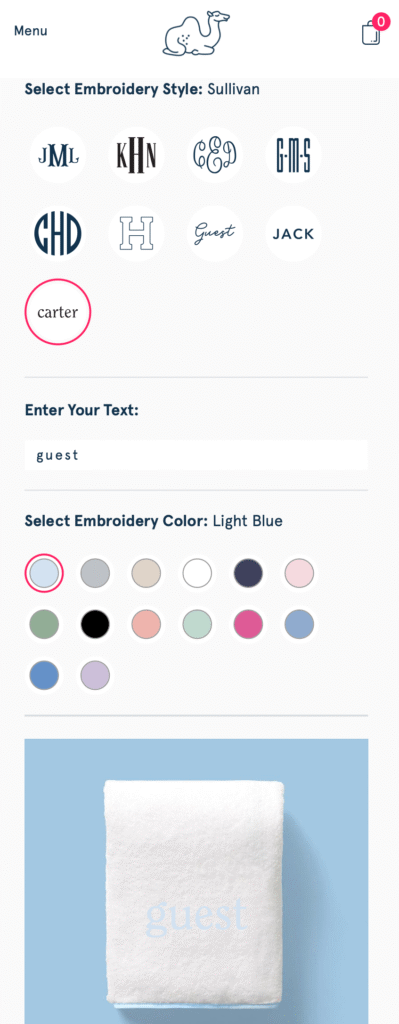Viewport: 399px width, 1024px height.
Task: Choose the sage green embroidery color
Action: [x=44, y=624]
